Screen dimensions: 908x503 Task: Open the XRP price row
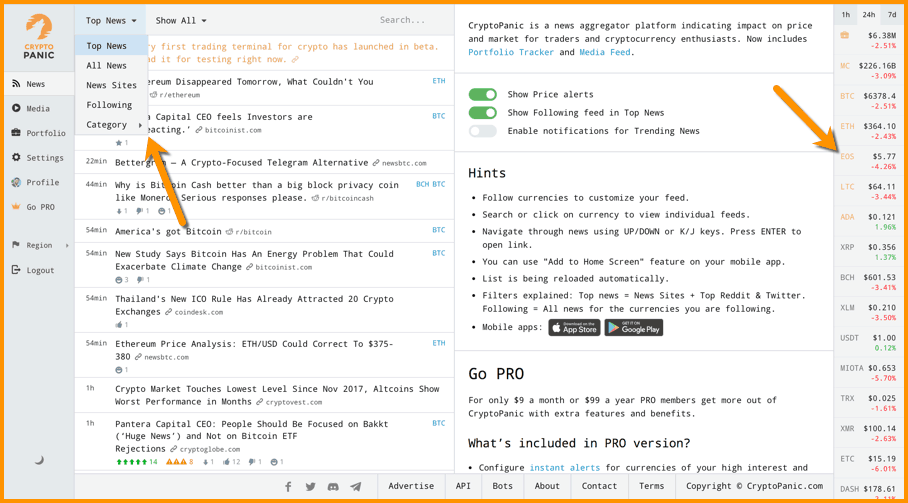(869, 252)
